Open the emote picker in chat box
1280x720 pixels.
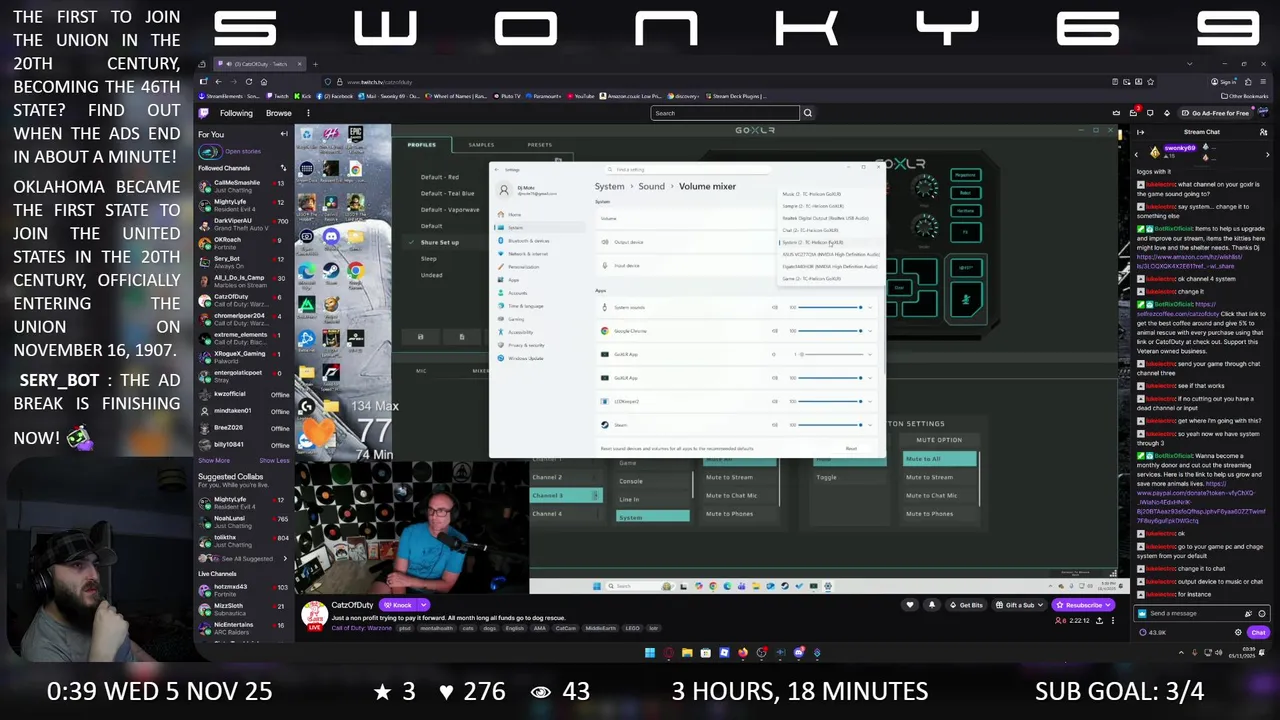click(x=1262, y=614)
